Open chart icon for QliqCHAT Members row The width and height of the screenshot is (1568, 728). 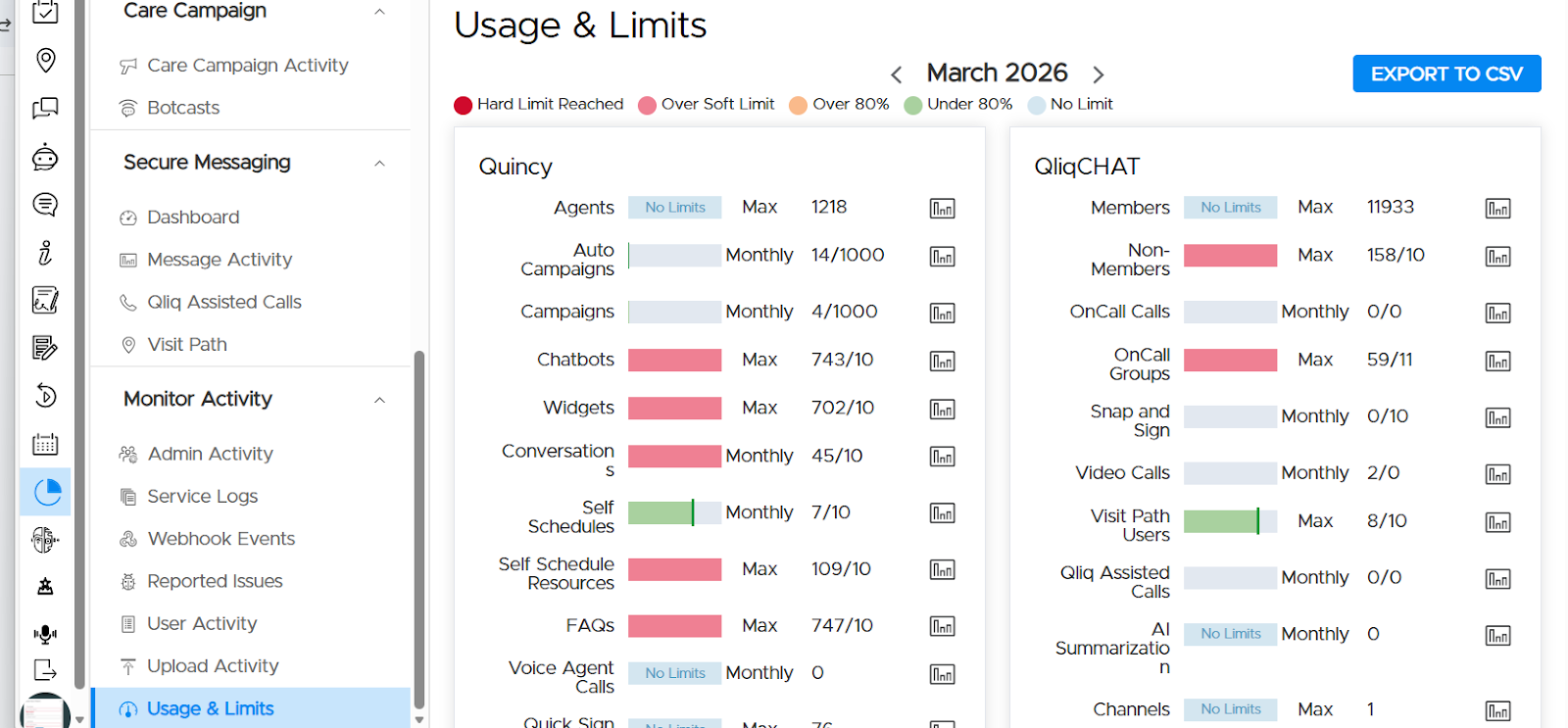[x=1497, y=209]
